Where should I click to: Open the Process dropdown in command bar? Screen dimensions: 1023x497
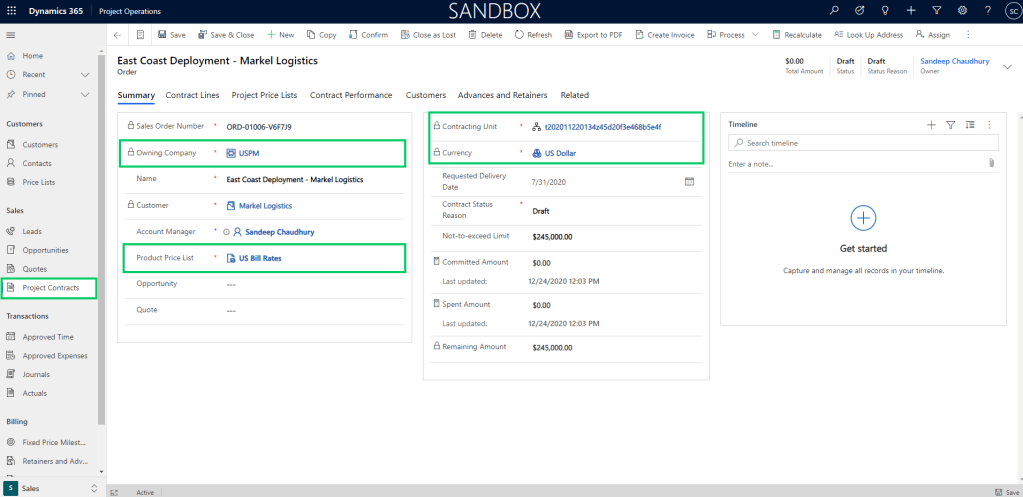pyautogui.click(x=755, y=35)
